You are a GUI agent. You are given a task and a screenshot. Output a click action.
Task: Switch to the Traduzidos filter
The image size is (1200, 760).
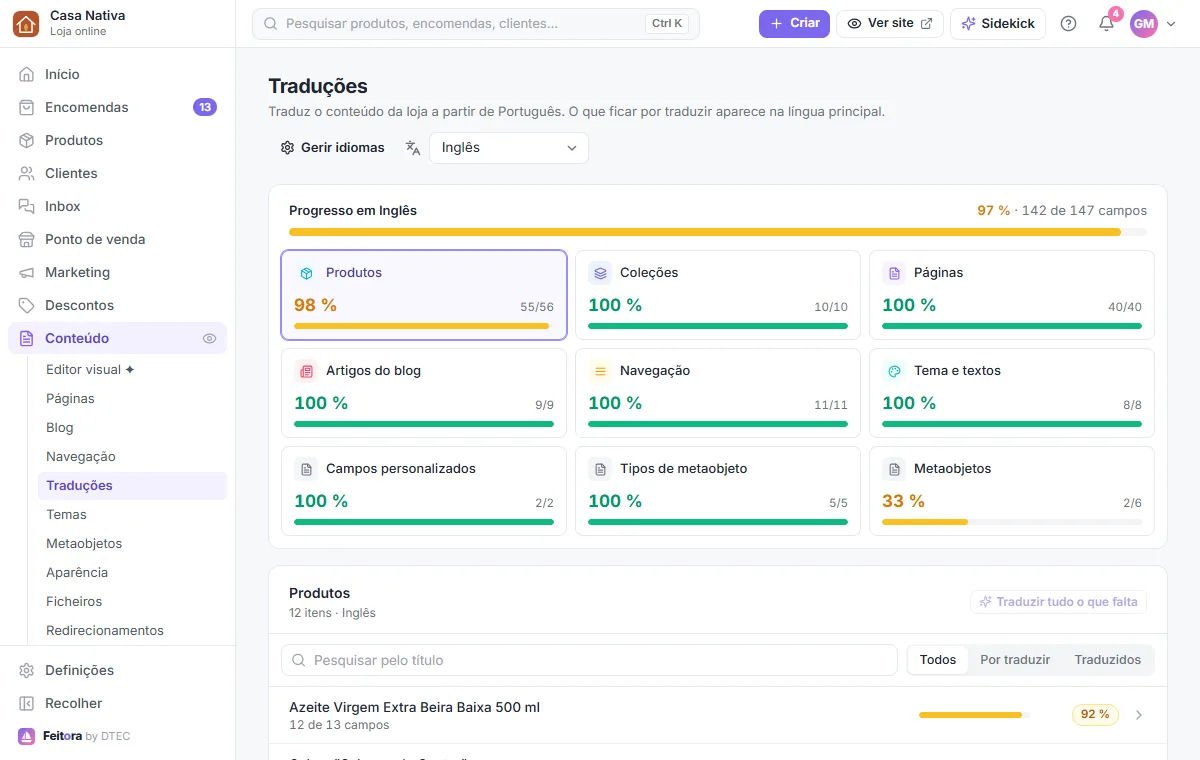1108,660
